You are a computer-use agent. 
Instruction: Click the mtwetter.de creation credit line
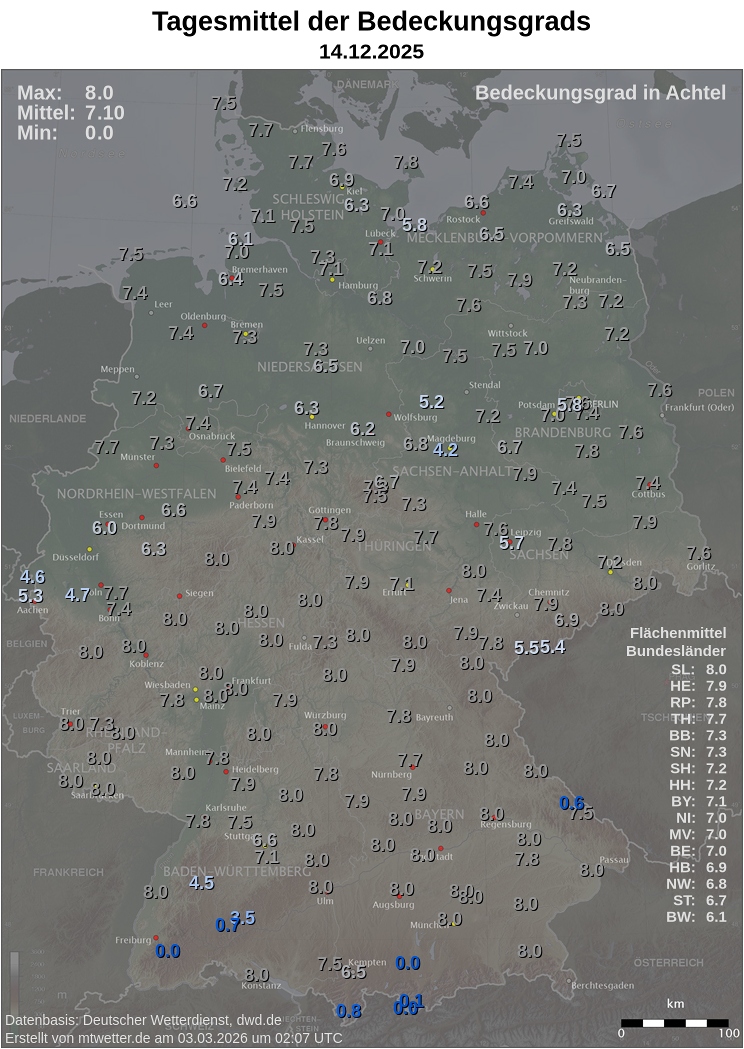tap(173, 1038)
